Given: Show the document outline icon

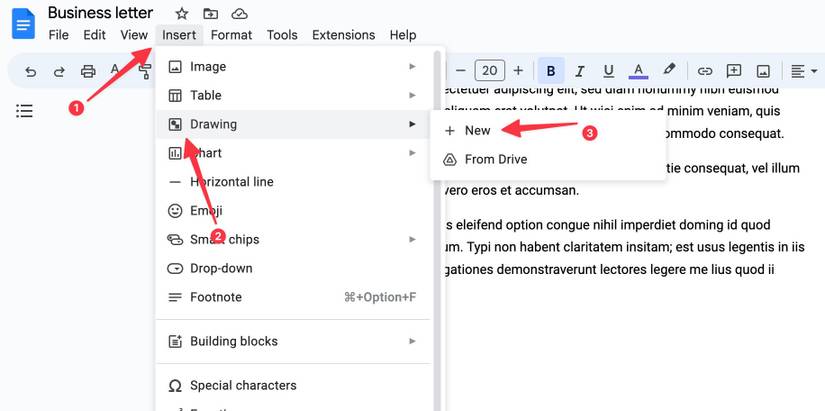Looking at the screenshot, I should 24,111.
